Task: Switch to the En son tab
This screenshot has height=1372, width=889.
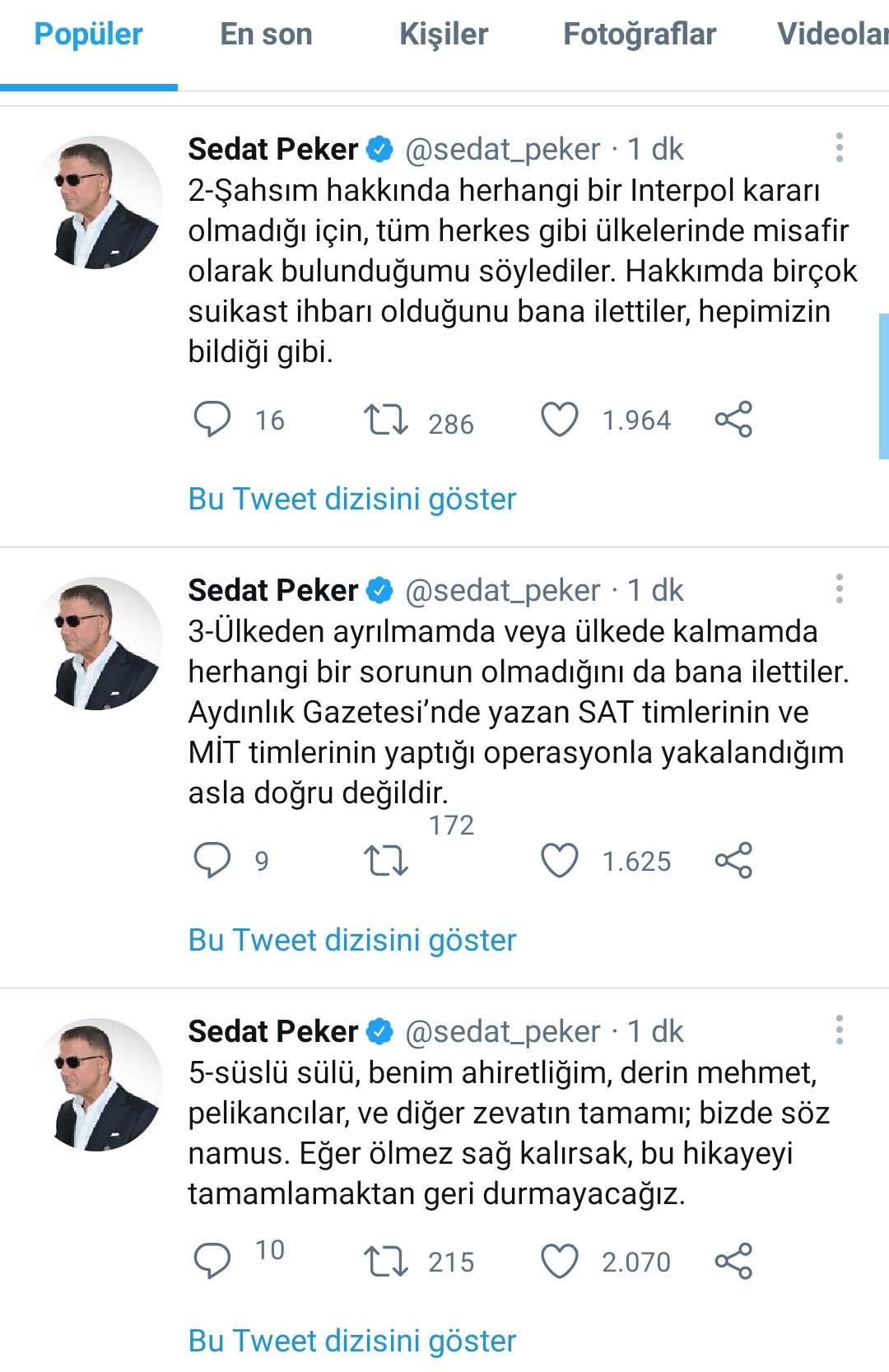Action: (x=266, y=35)
